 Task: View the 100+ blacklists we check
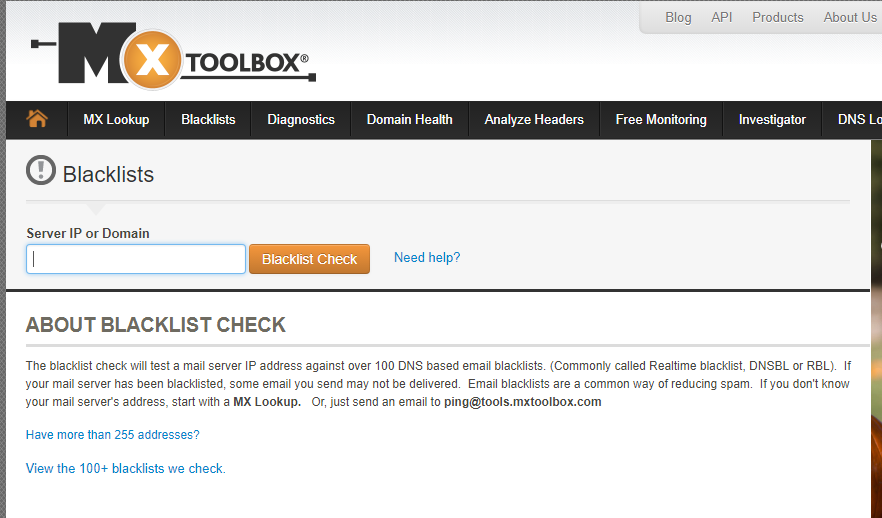[125, 469]
